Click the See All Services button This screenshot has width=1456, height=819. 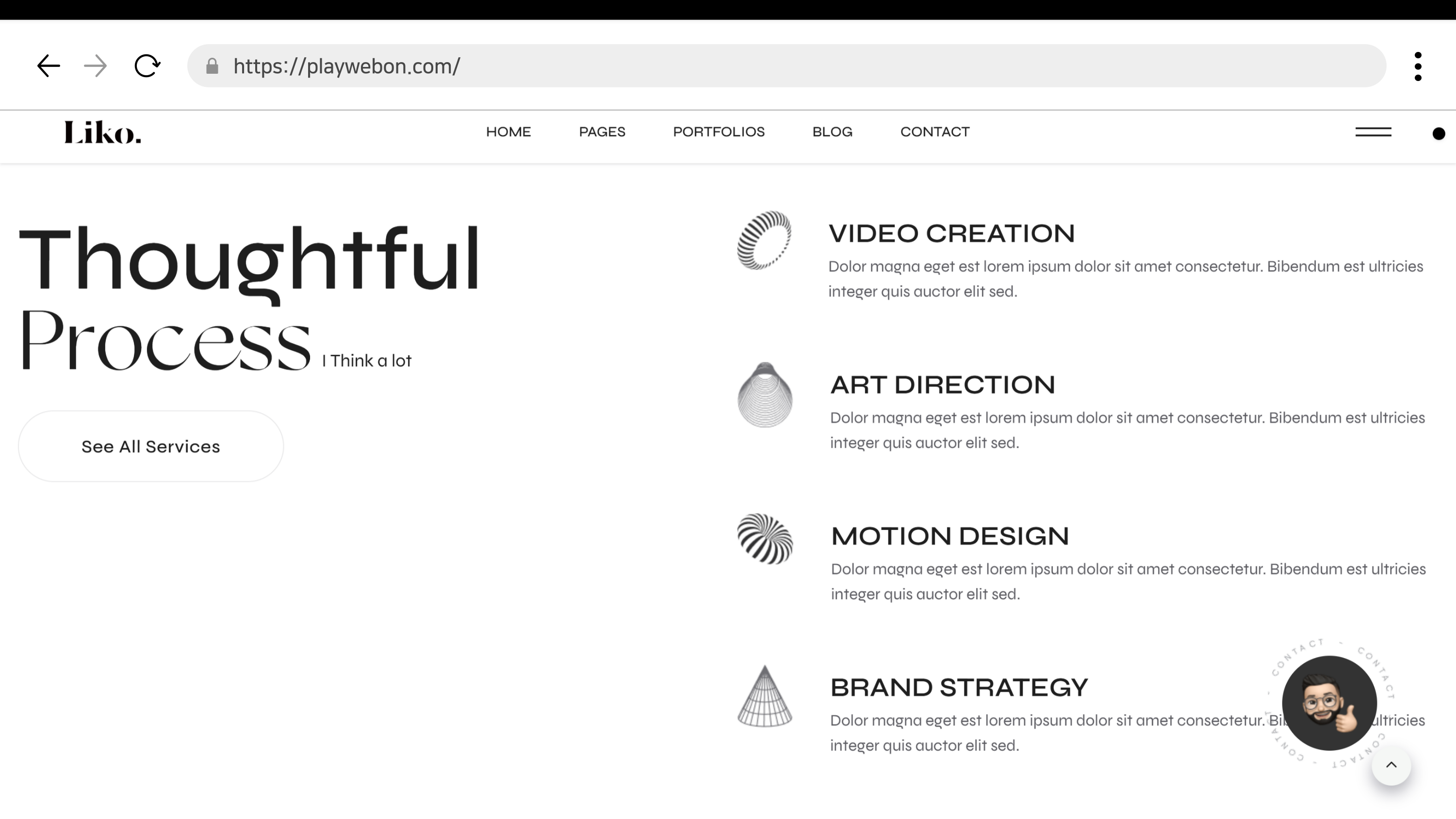pyautogui.click(x=151, y=446)
